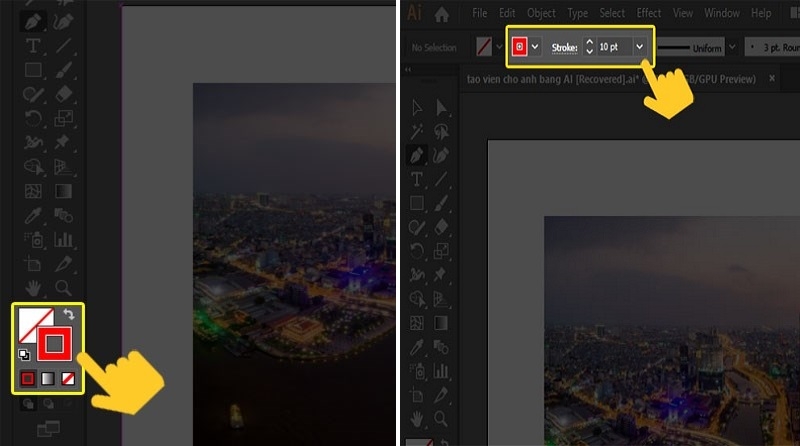
Task: Open stroke weight dropdown next to 10 pt
Action: tap(639, 46)
